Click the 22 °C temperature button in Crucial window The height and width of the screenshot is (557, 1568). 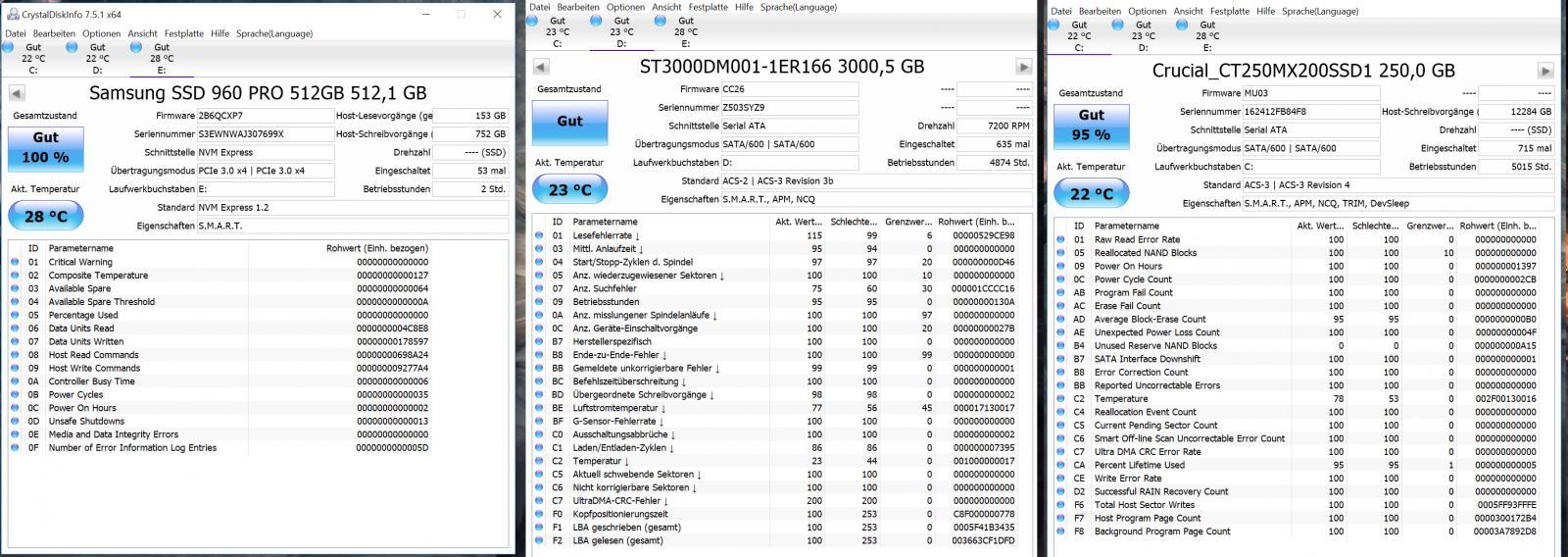[x=1091, y=193]
